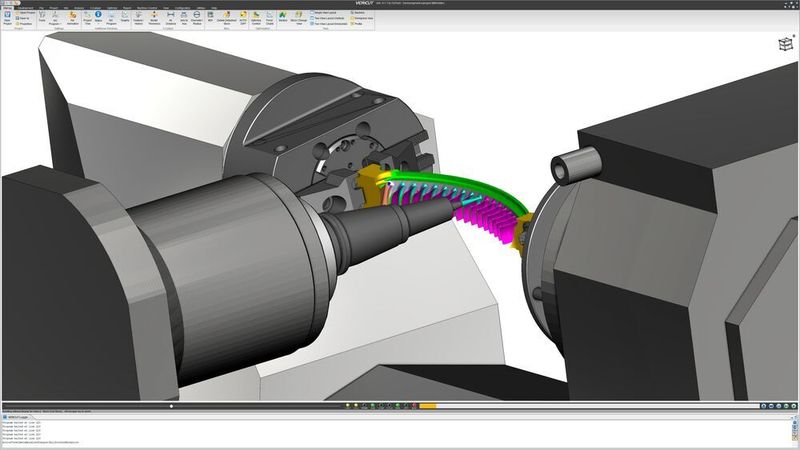Click the Workpiece View button
The image size is (800, 450).
(363, 18)
